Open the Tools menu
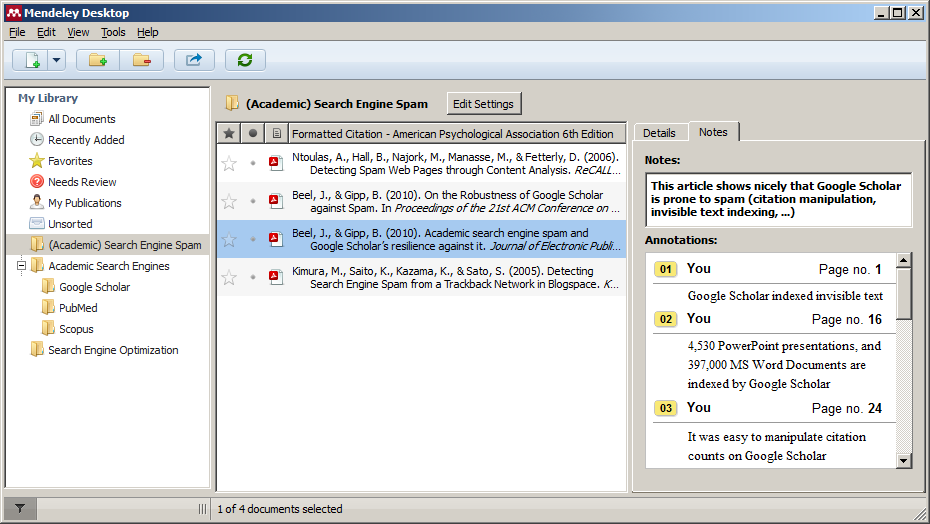930x524 pixels. [x=113, y=32]
